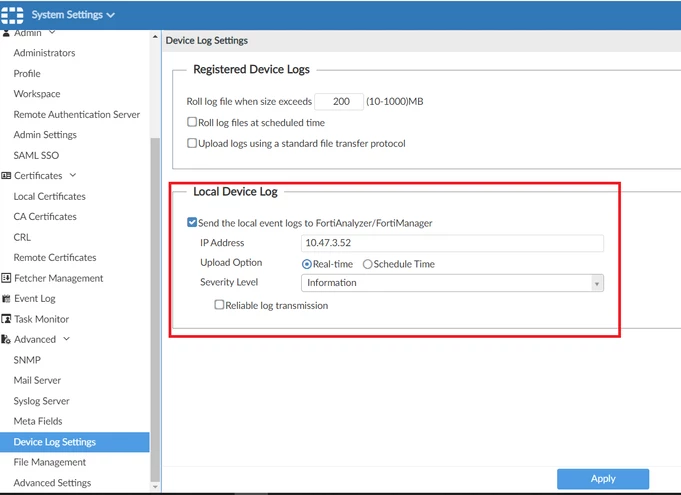Enable Roll log files at scheduled time
This screenshot has width=681, height=495.
(x=192, y=122)
